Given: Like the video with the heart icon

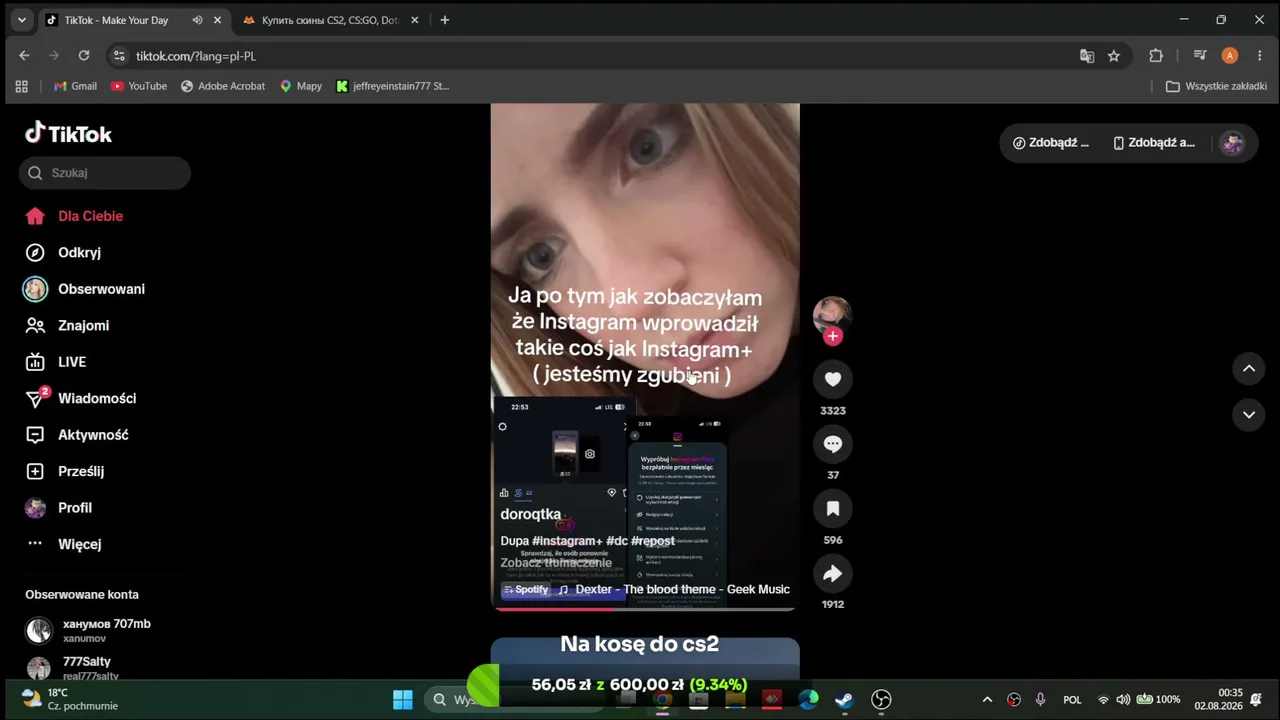Looking at the screenshot, I should pos(832,379).
